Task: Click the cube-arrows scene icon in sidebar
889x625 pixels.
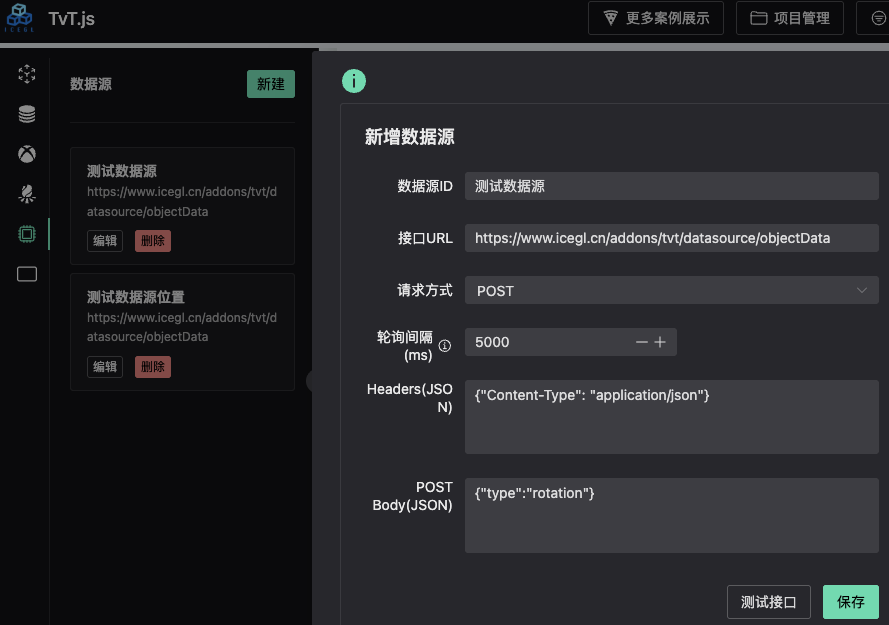Action: pos(27,74)
